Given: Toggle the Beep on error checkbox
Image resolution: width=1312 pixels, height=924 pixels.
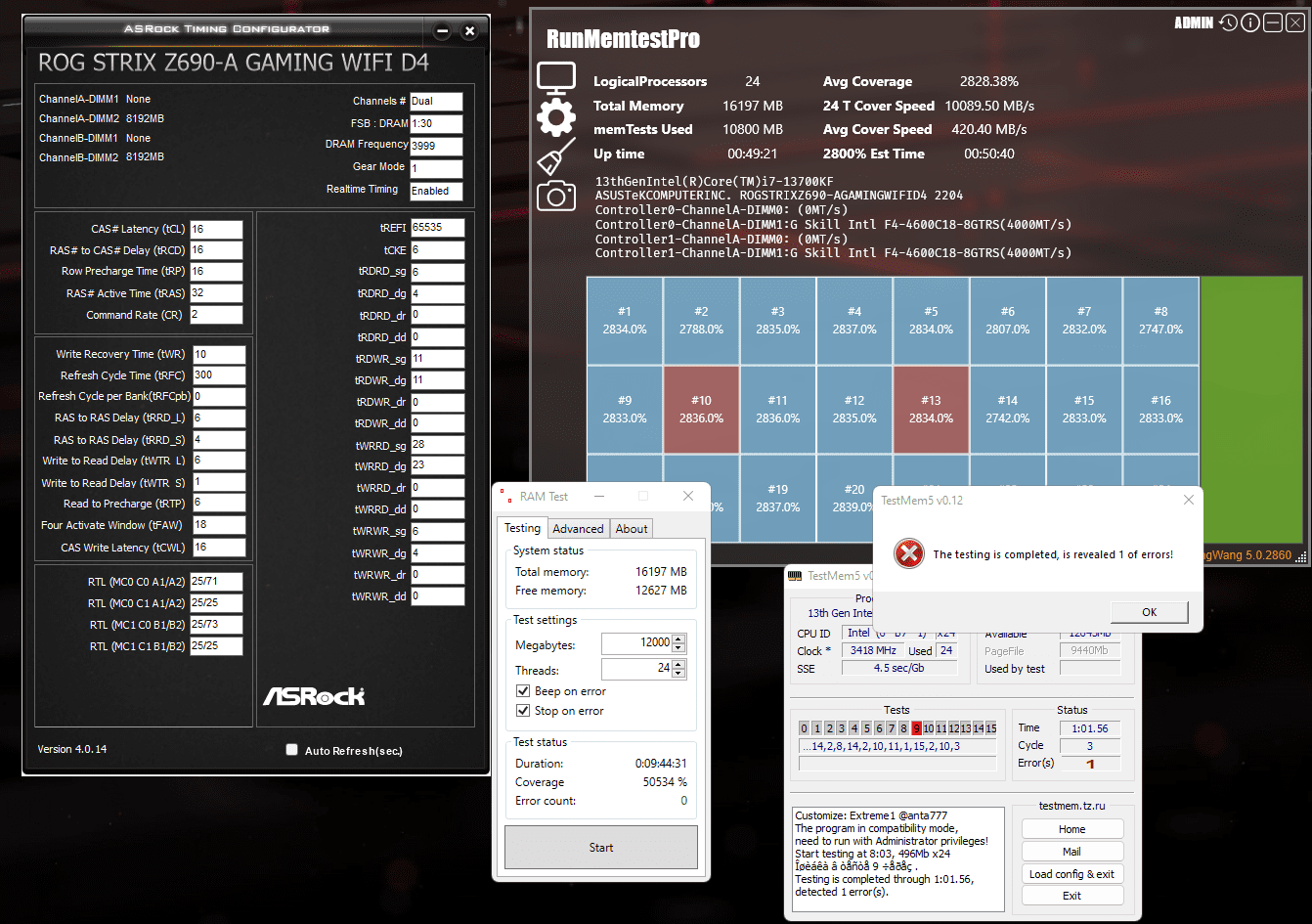Looking at the screenshot, I should 523,691.
